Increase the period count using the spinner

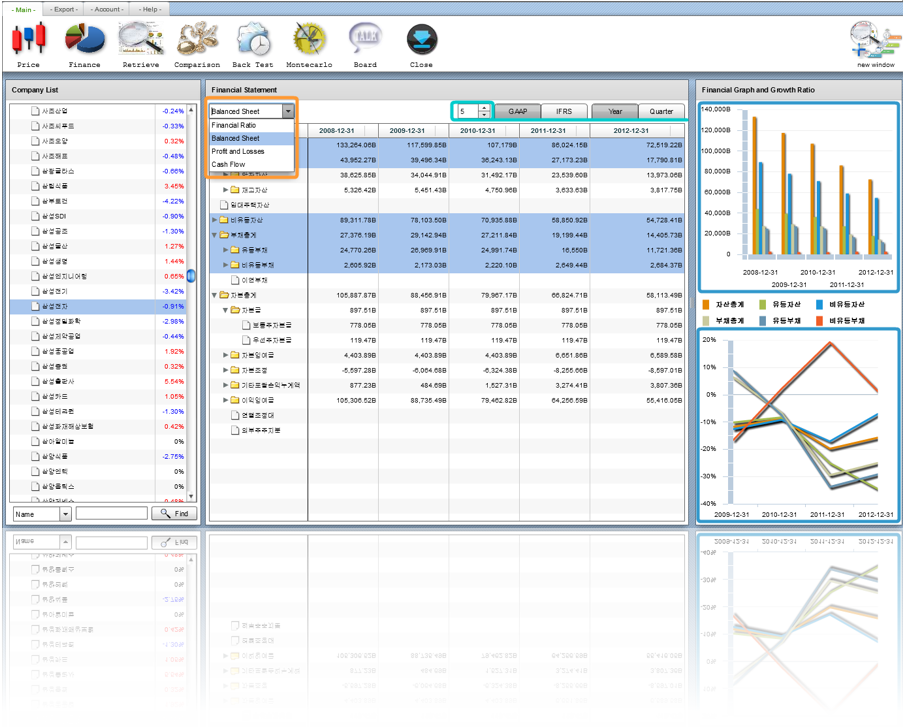pos(483,107)
